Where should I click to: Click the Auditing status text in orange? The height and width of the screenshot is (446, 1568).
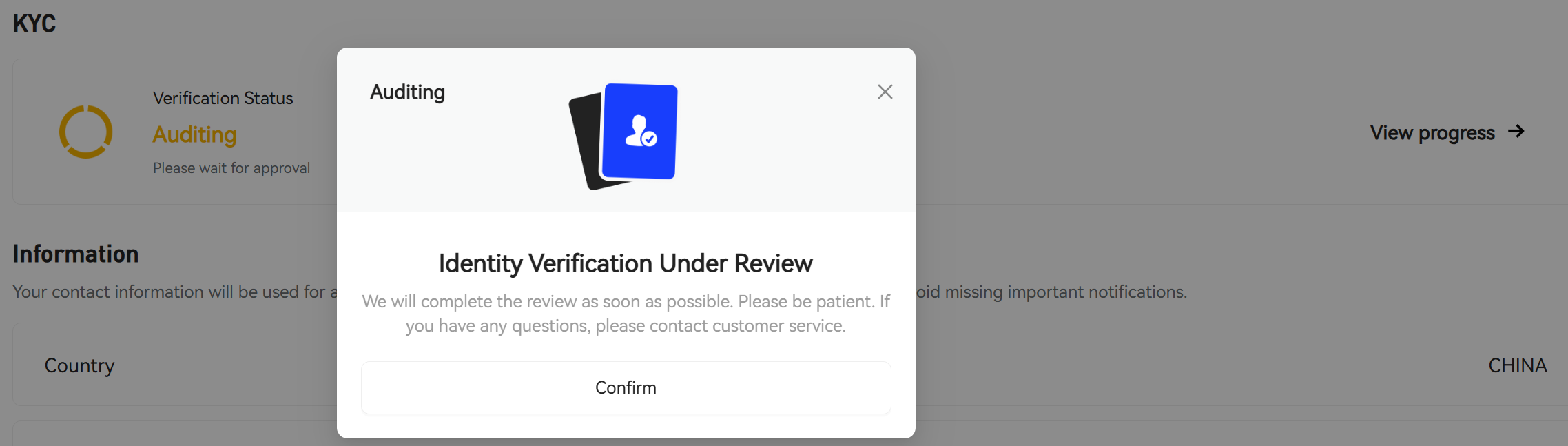pos(194,134)
